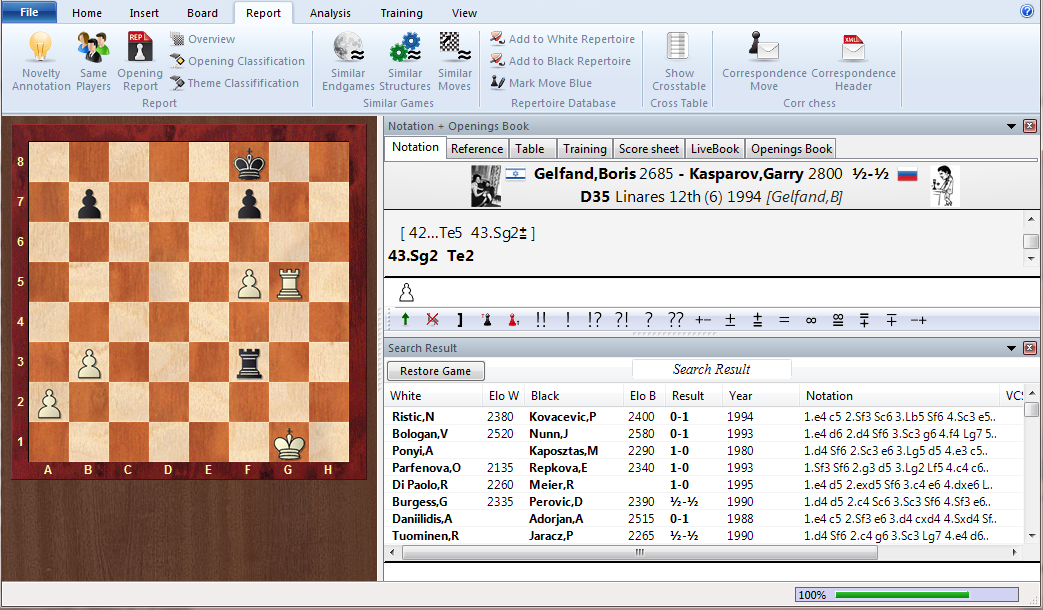Select Mark Move Blue
The height and width of the screenshot is (610, 1043).
tap(541, 83)
